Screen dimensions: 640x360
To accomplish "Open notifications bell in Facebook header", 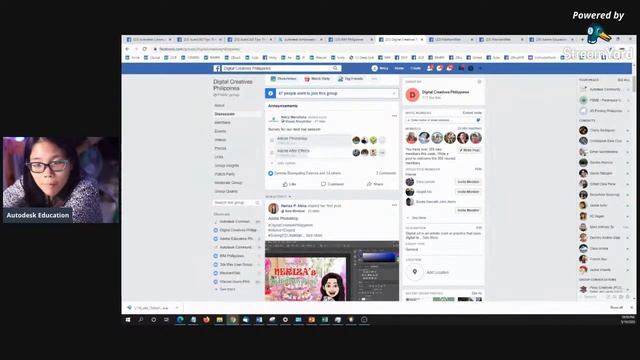I will 449,68.
